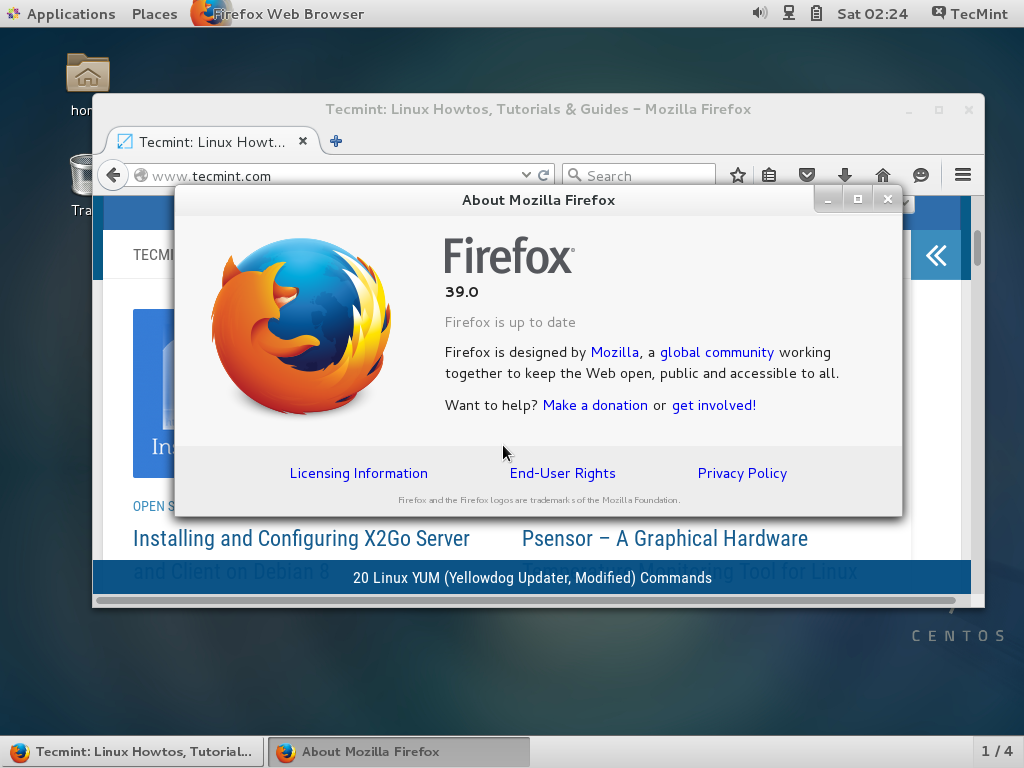
Task: Click the site identity globe icon
Action: coord(140,175)
